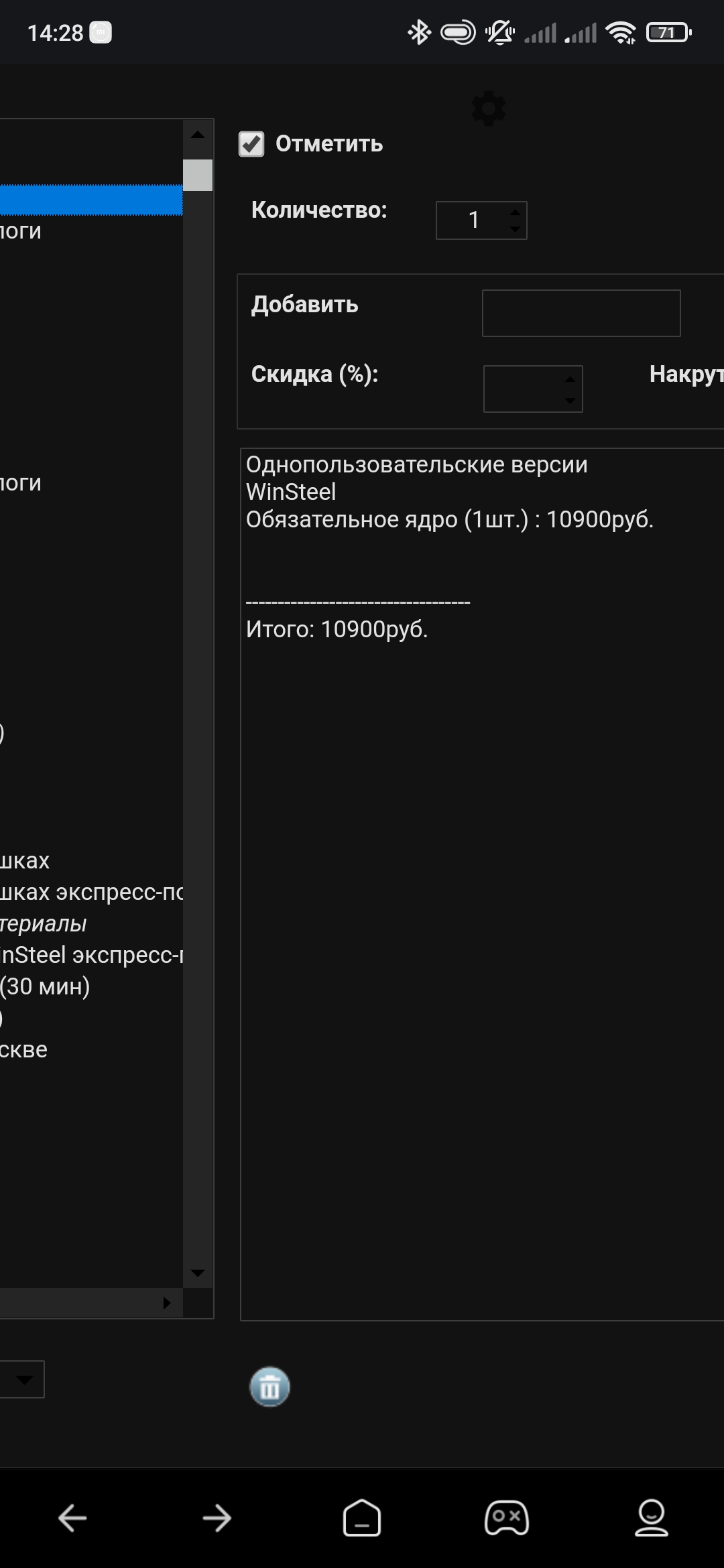
Task: Tap the home icon in bottom bar
Action: click(x=362, y=1517)
